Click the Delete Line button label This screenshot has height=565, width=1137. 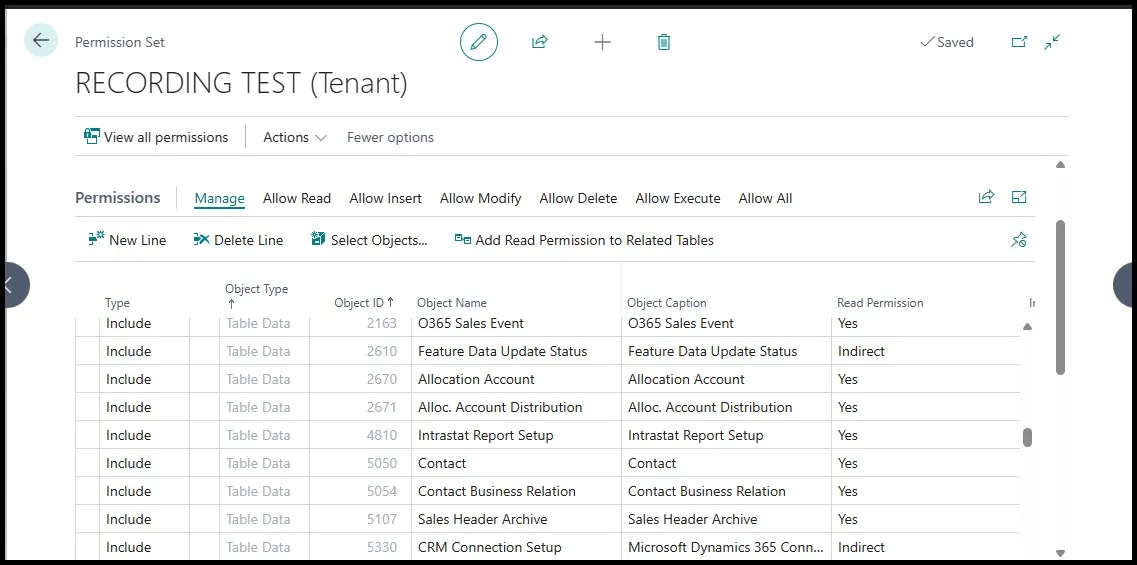tap(249, 240)
